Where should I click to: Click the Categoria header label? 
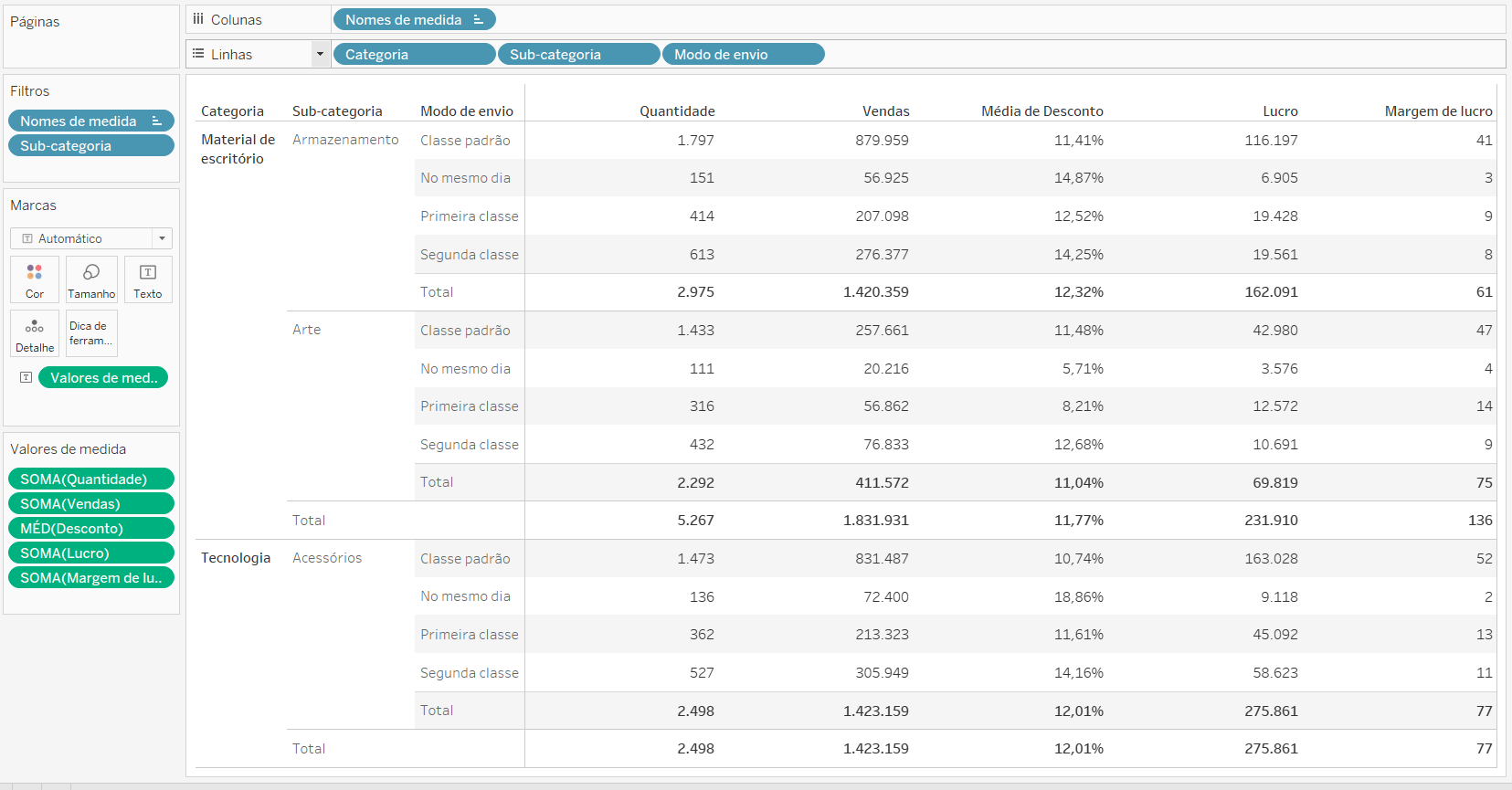[232, 111]
